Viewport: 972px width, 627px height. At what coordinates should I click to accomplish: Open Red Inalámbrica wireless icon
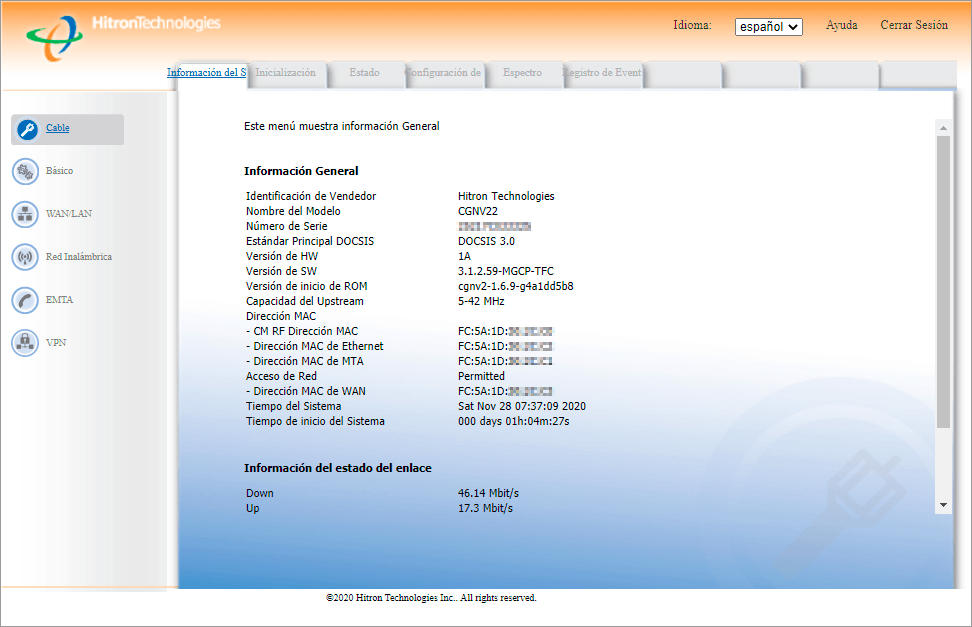[x=25, y=257]
